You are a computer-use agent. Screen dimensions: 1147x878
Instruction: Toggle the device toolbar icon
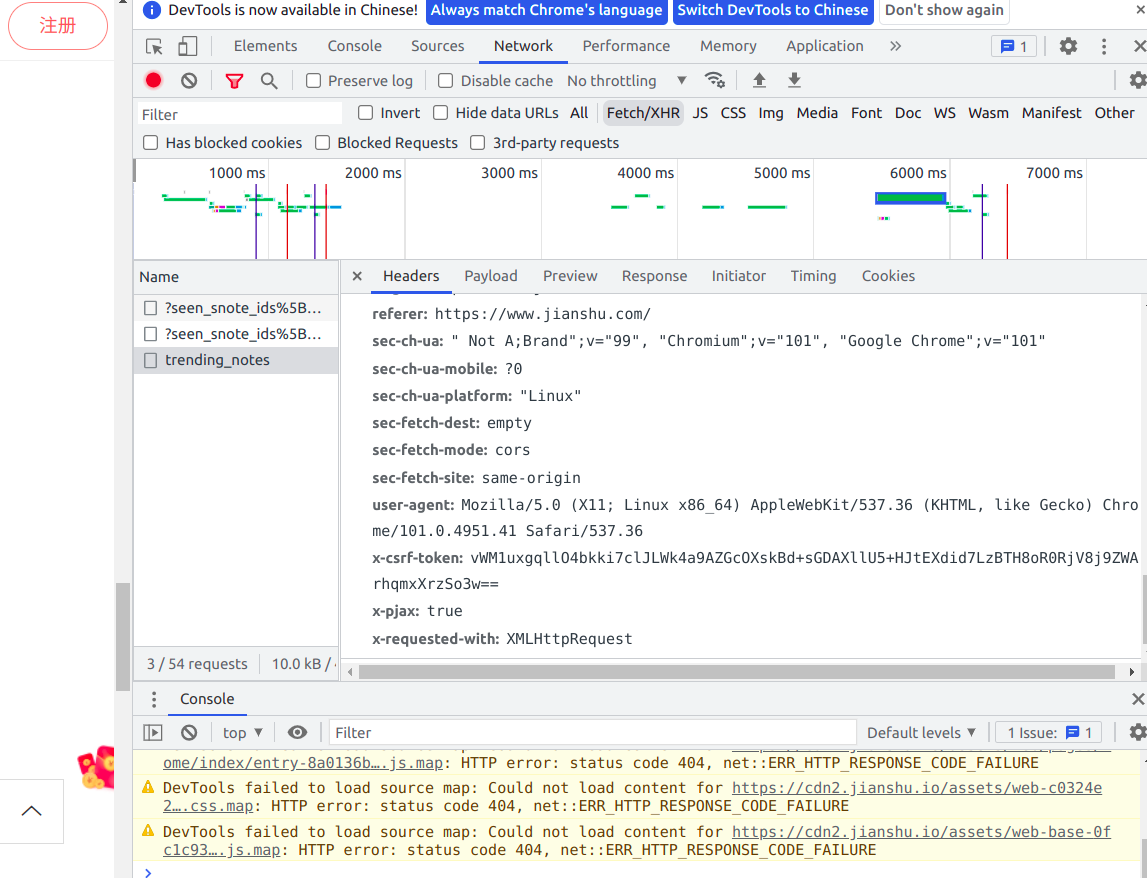coord(188,46)
